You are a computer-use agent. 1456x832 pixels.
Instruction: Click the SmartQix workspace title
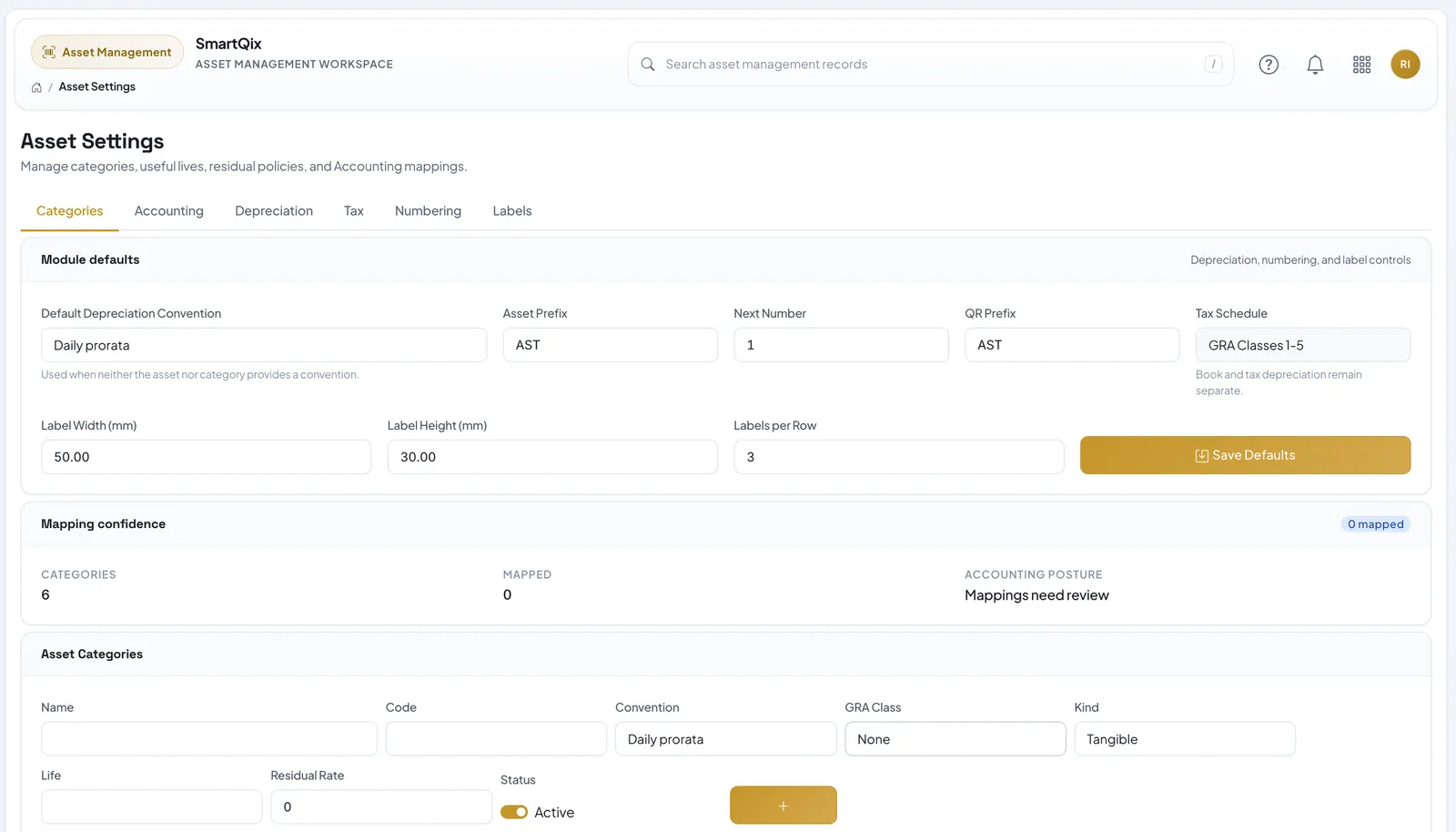coord(228,44)
